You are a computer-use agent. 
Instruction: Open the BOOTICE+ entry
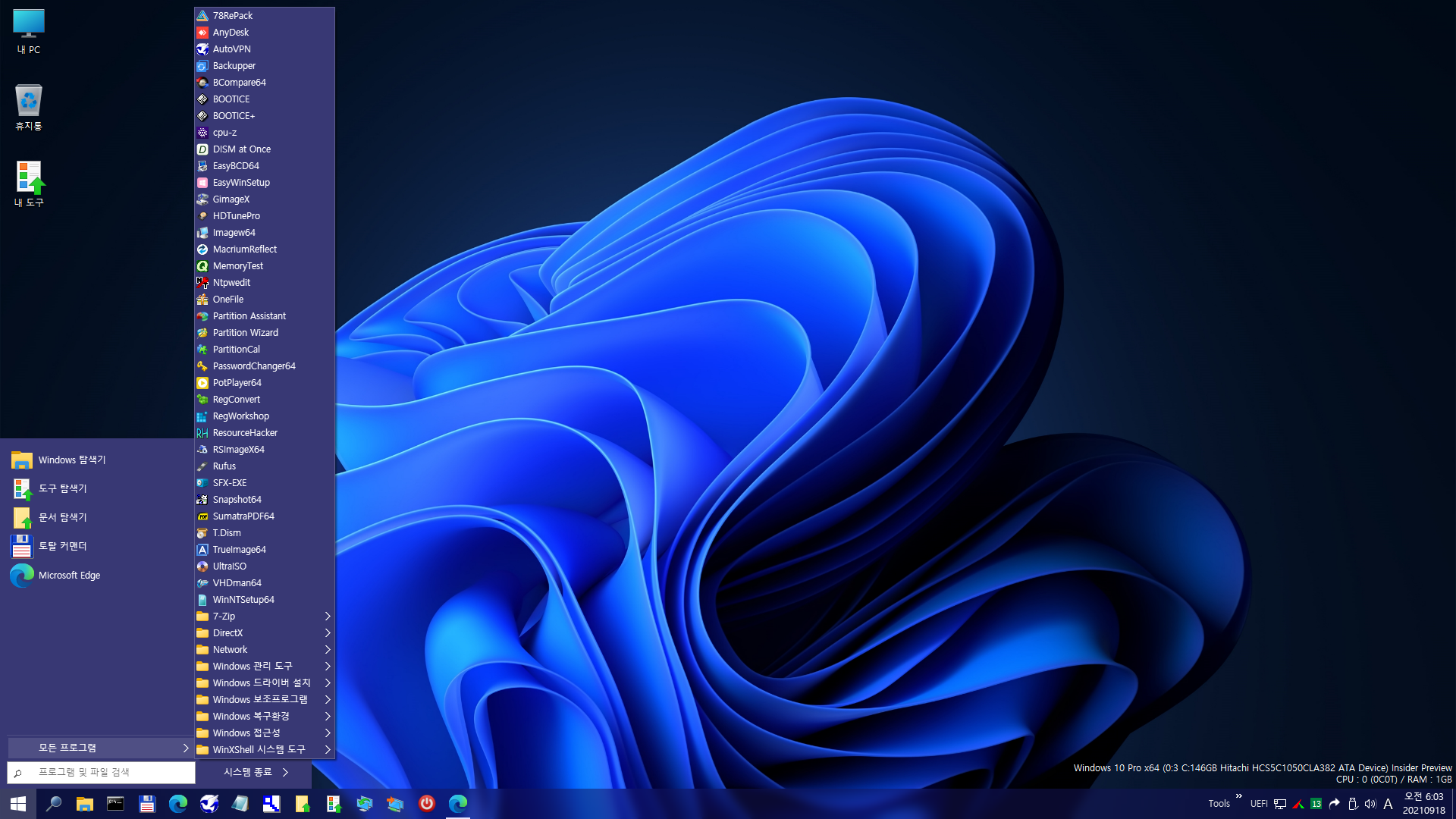(x=264, y=115)
